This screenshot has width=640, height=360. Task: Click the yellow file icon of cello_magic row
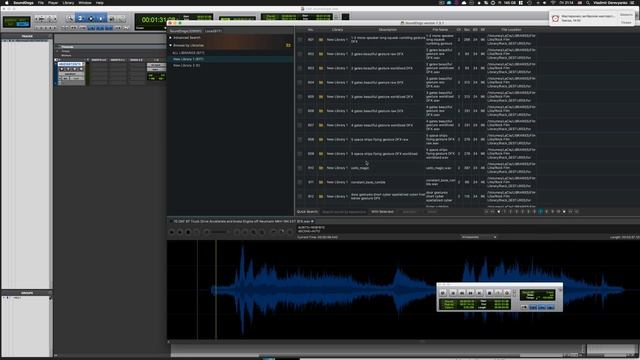click(x=321, y=168)
